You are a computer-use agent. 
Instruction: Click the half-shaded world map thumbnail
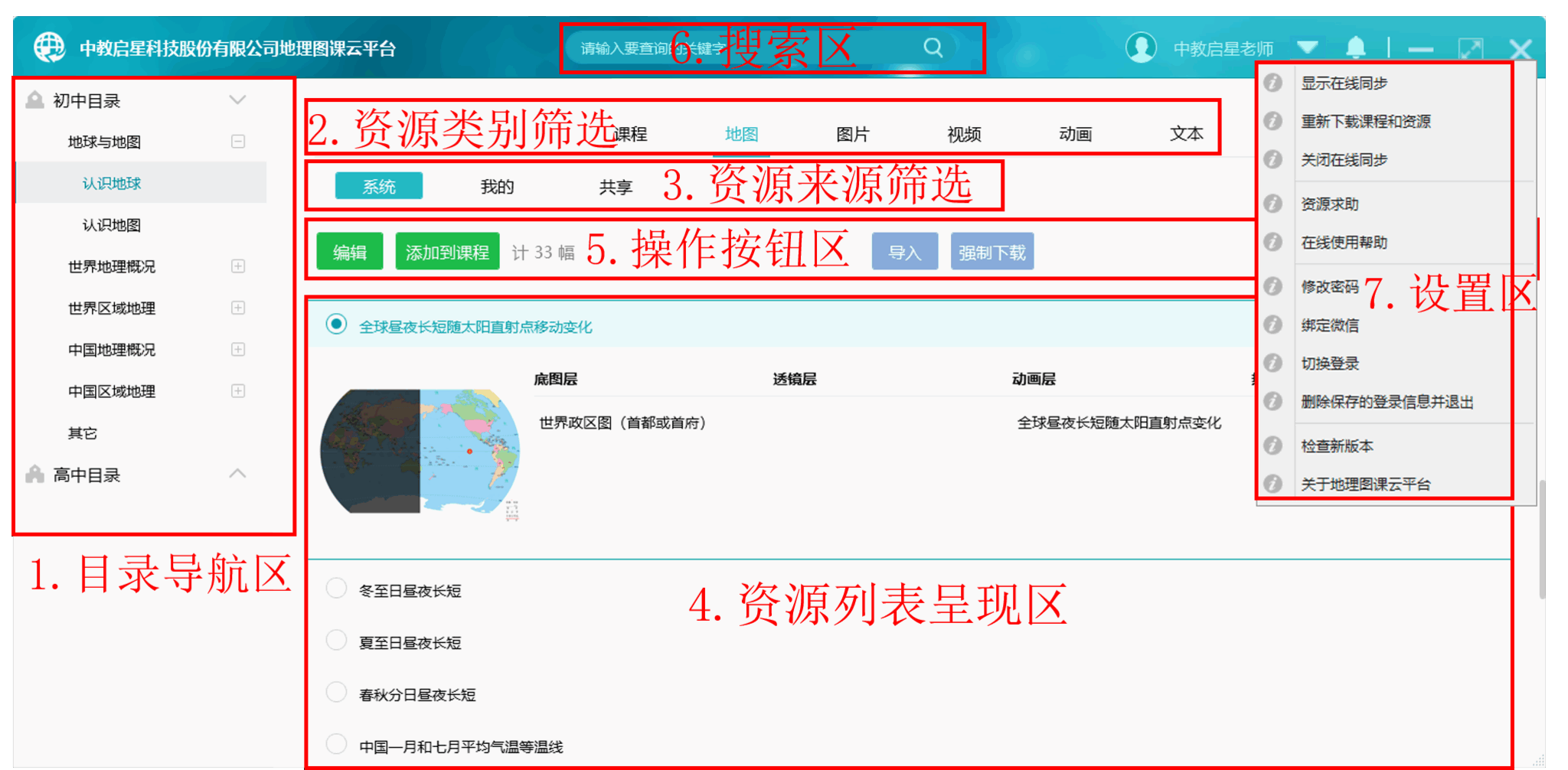click(x=420, y=451)
